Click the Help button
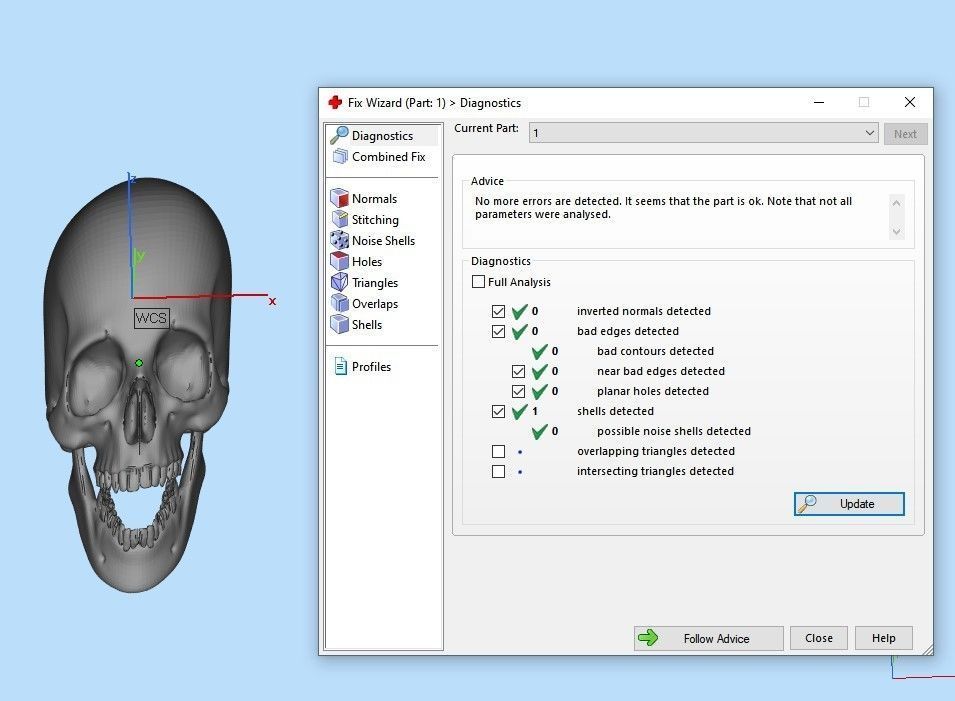 click(x=883, y=638)
